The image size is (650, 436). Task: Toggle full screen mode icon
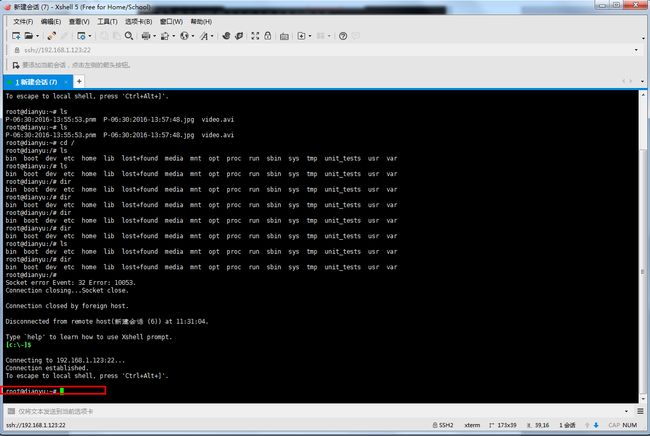click(255, 36)
